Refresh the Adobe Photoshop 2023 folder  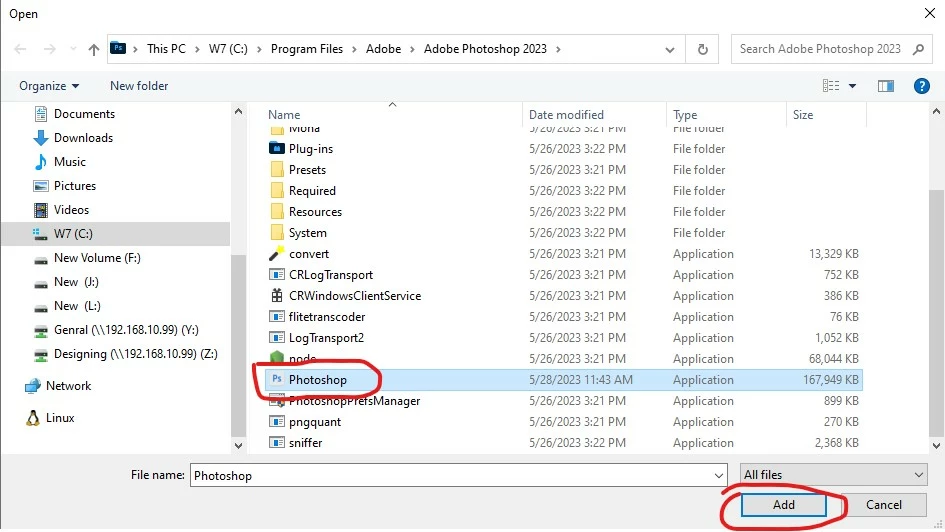(702, 49)
